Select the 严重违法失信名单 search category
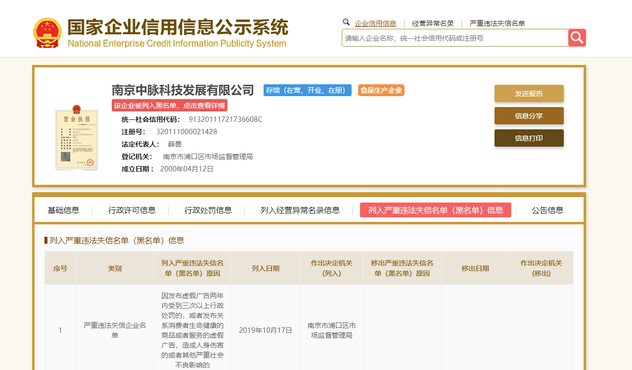 click(497, 23)
